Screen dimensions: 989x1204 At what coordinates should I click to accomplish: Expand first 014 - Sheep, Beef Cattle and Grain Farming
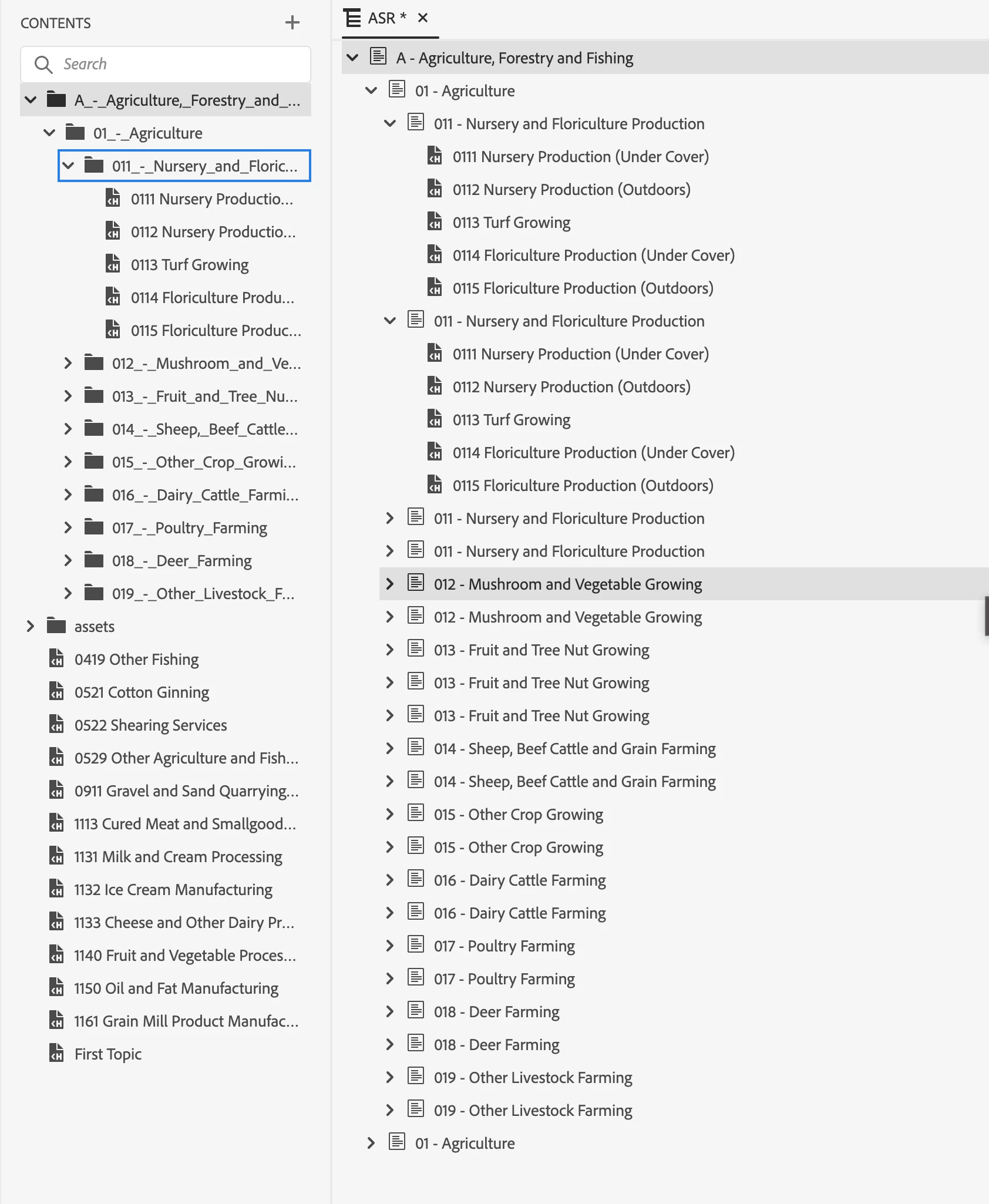(x=390, y=748)
